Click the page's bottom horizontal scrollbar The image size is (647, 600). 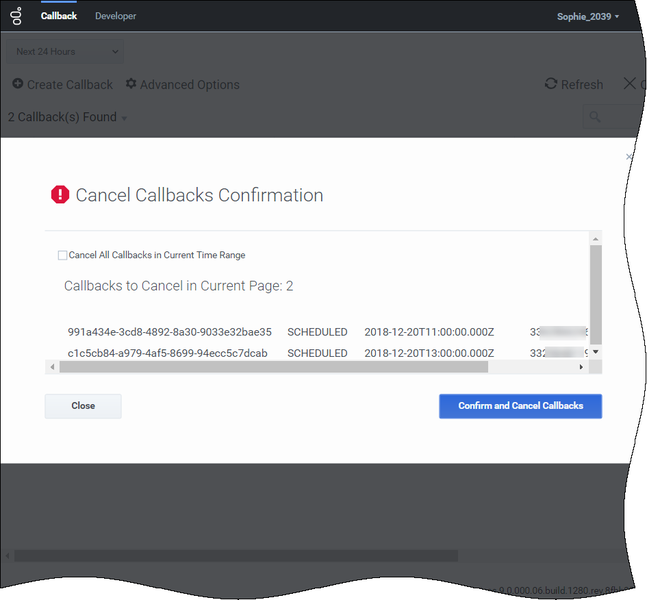[x=236, y=555]
